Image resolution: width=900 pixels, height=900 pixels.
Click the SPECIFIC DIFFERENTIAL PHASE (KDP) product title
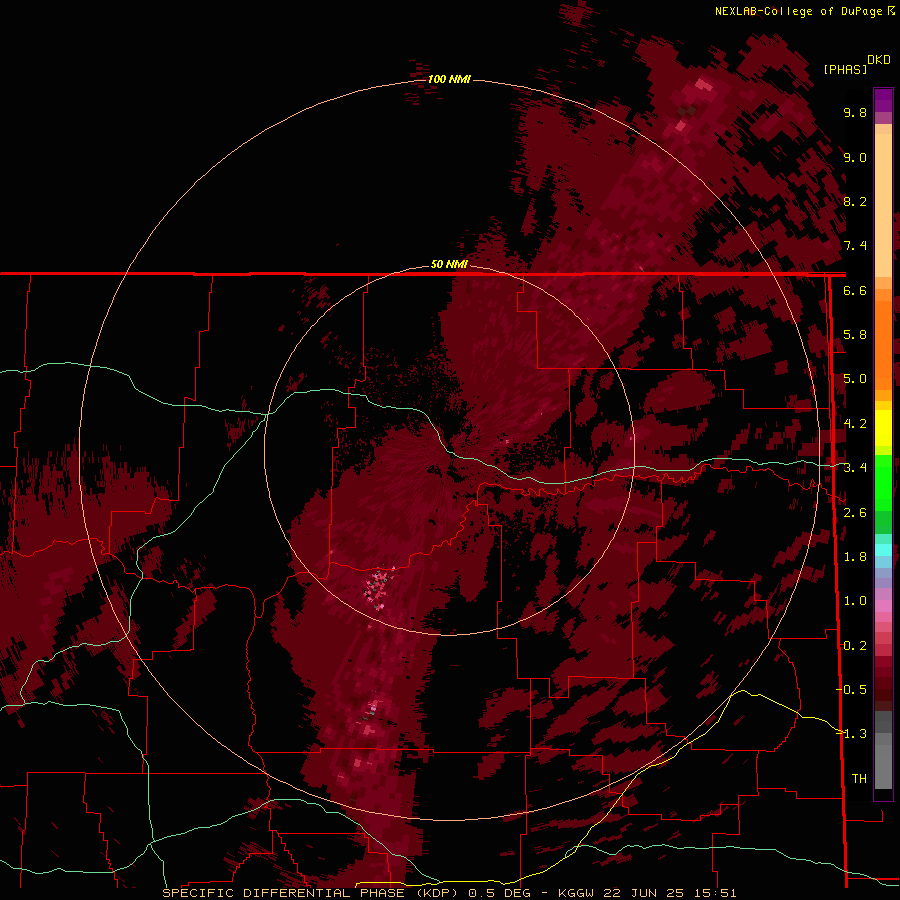[x=310, y=893]
